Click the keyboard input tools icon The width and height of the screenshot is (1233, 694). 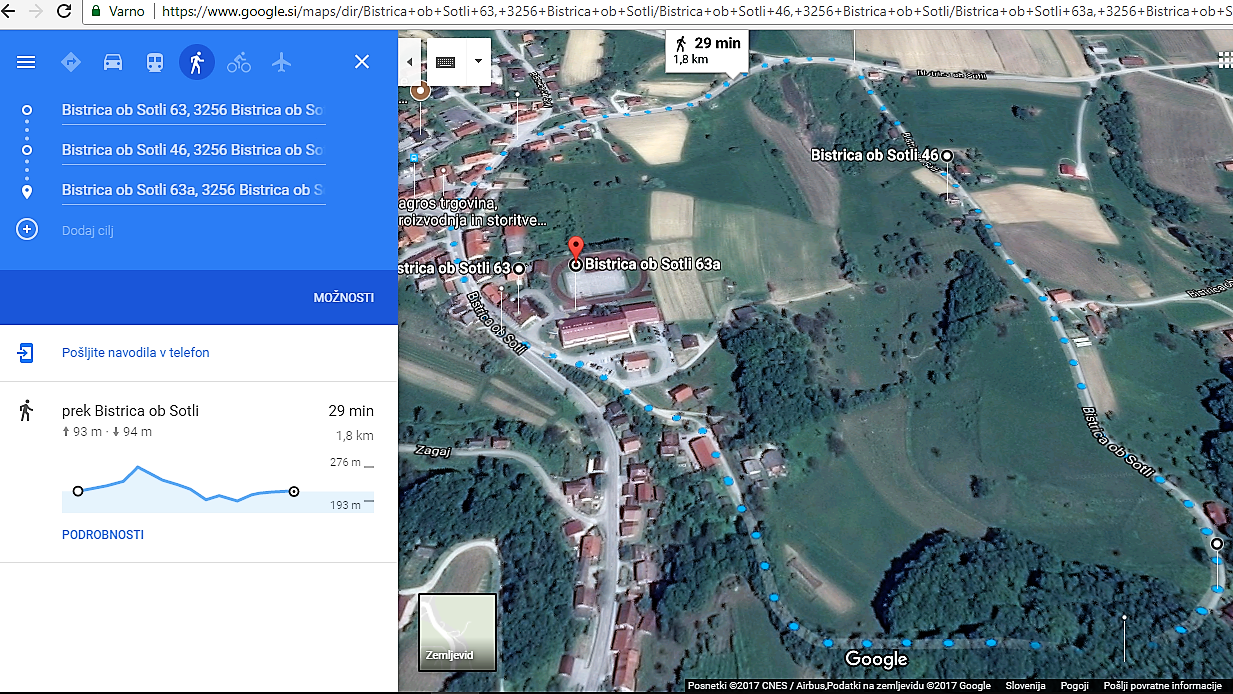[446, 62]
